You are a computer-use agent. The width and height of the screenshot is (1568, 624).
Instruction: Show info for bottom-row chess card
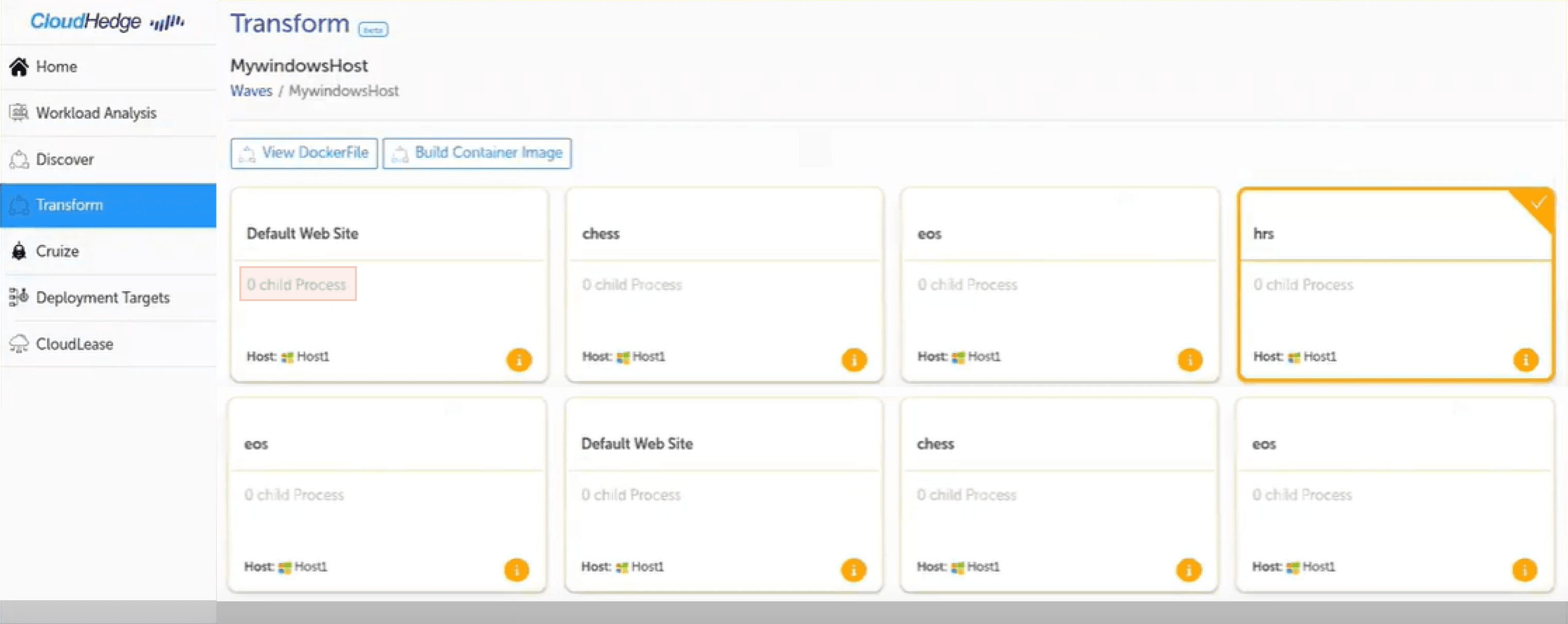coord(1188,570)
